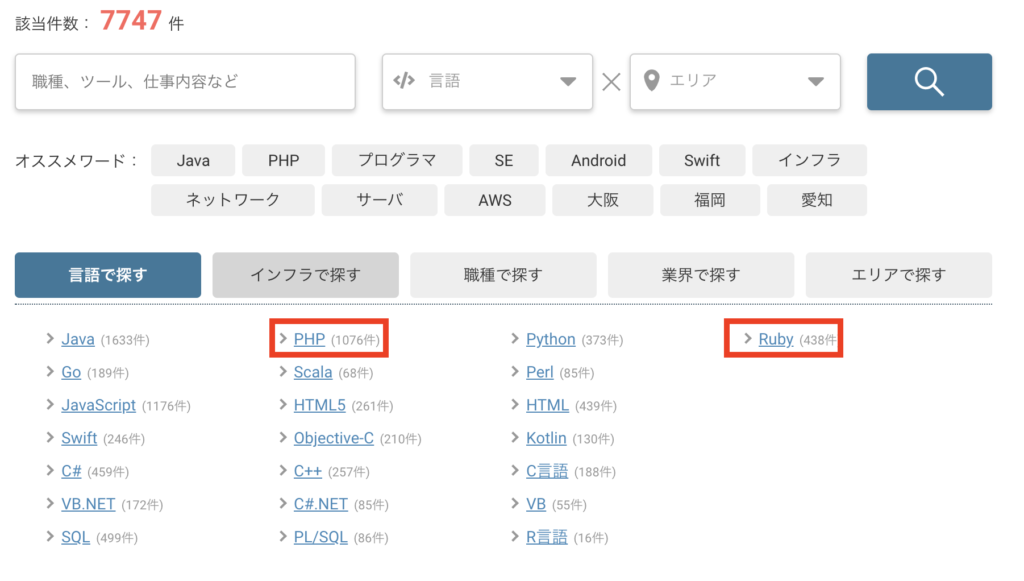The width and height of the screenshot is (1024, 581).
Task: Select the PHP recommended keyword chip
Action: [x=283, y=161]
